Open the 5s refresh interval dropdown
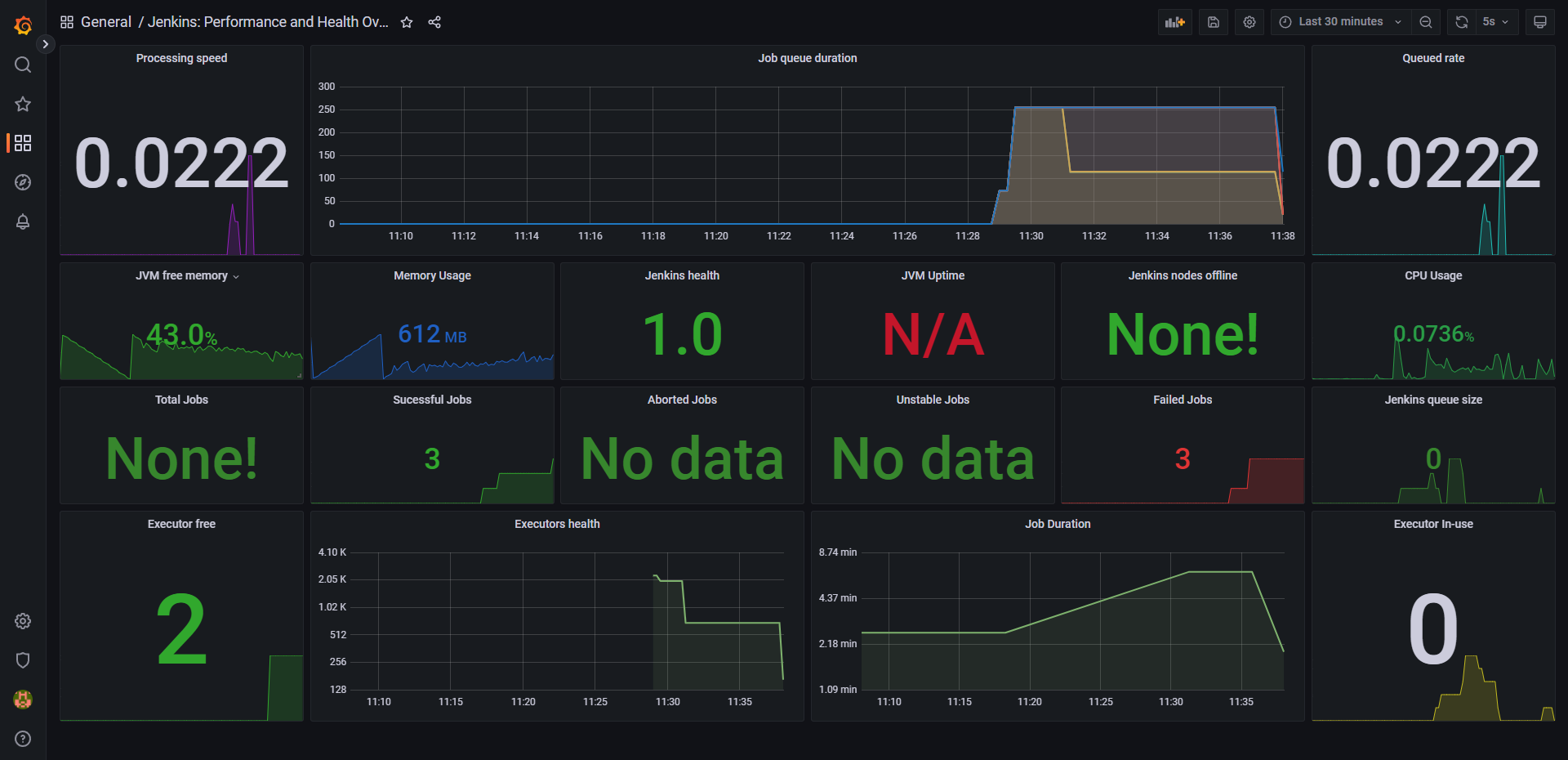This screenshot has width=1568, height=760. click(1496, 22)
